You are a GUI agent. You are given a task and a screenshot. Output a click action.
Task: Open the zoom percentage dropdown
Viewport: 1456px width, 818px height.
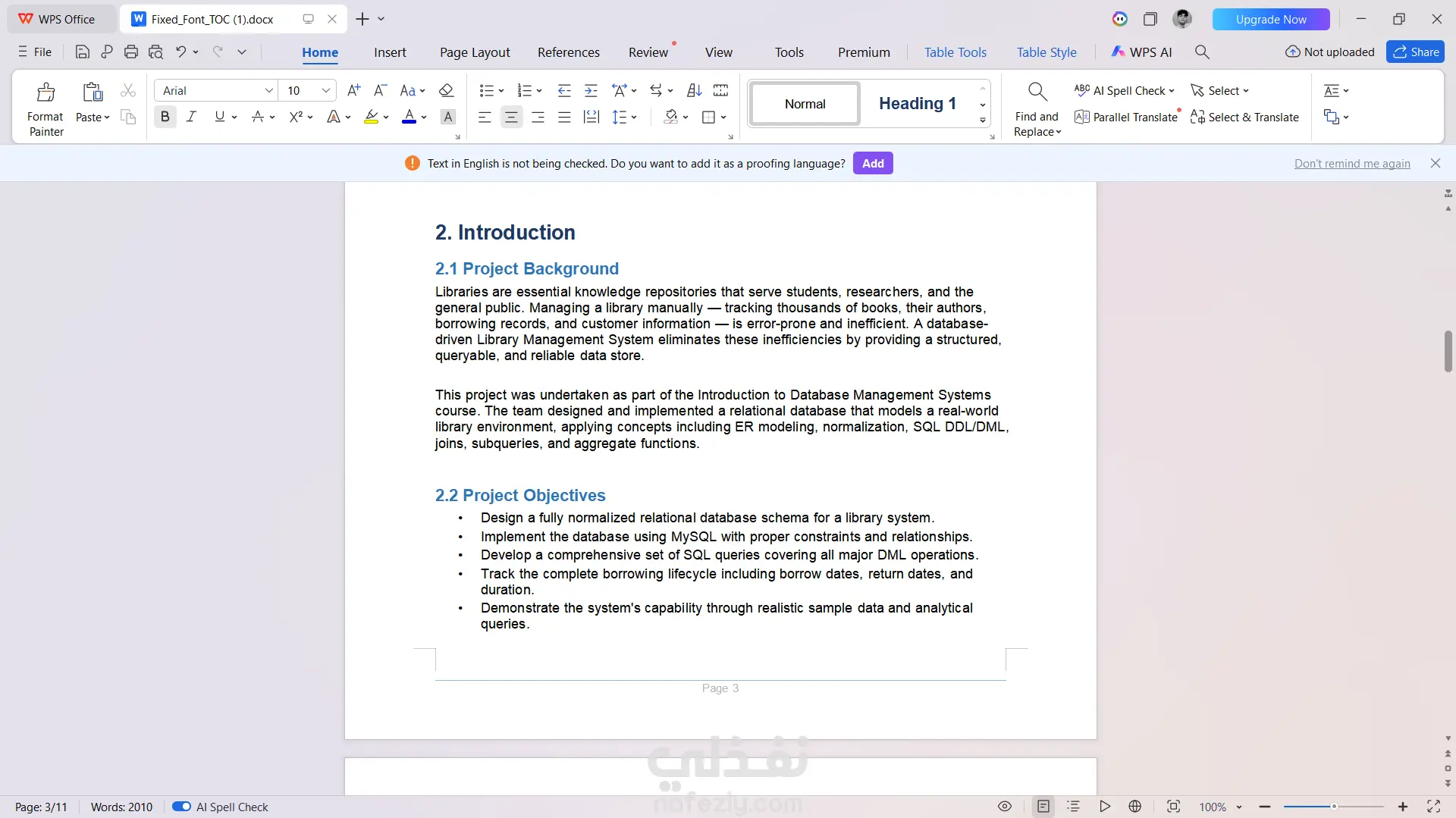click(x=1239, y=807)
